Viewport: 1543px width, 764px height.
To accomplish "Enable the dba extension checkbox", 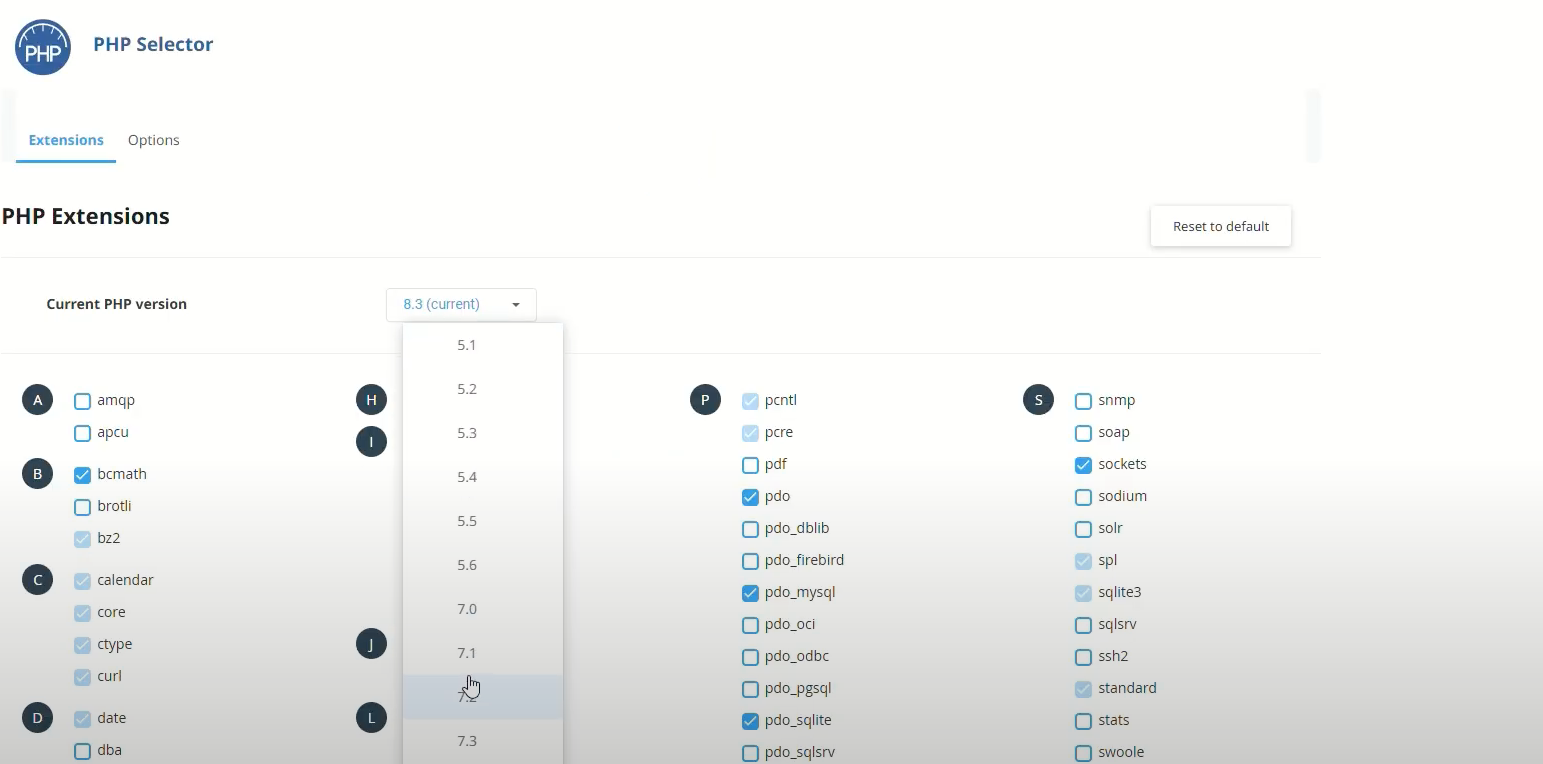I will [x=83, y=751].
